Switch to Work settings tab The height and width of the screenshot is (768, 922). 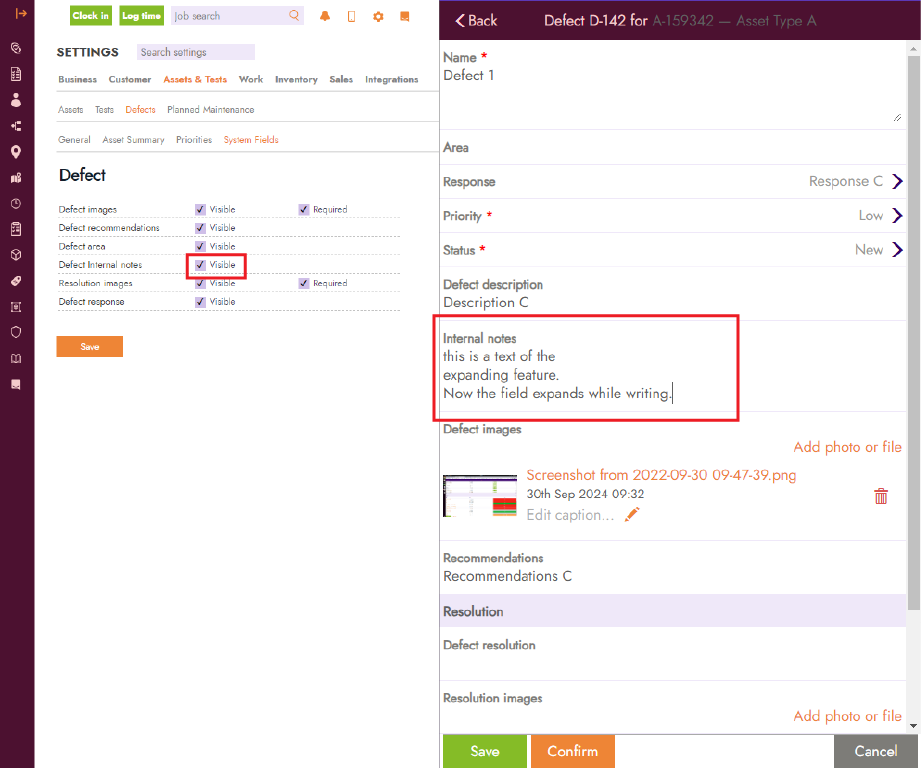click(251, 79)
